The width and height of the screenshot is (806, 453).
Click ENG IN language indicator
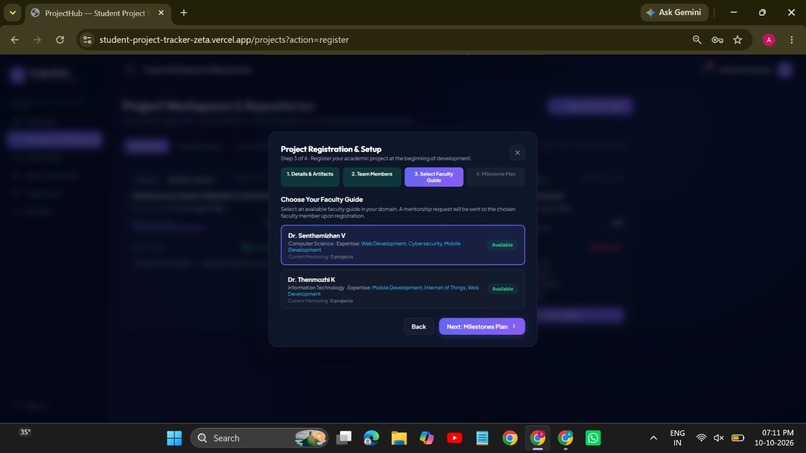click(x=677, y=438)
